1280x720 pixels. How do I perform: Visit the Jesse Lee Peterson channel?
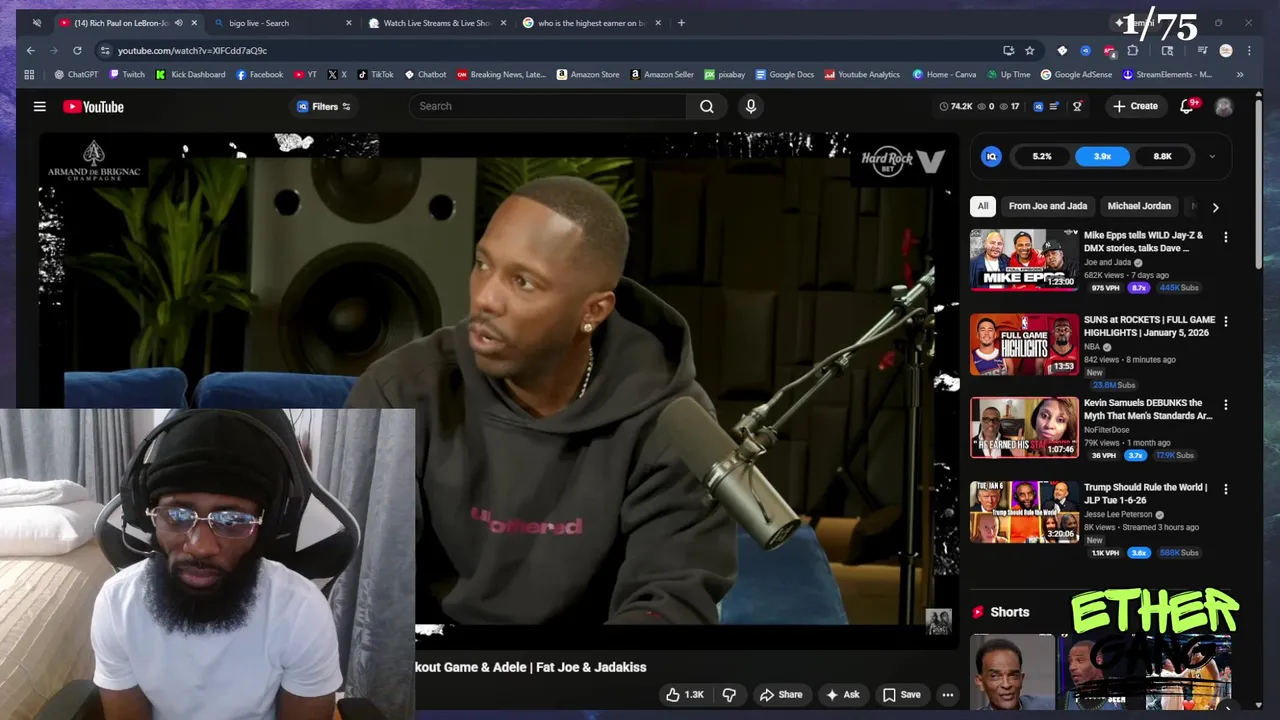(x=1118, y=514)
